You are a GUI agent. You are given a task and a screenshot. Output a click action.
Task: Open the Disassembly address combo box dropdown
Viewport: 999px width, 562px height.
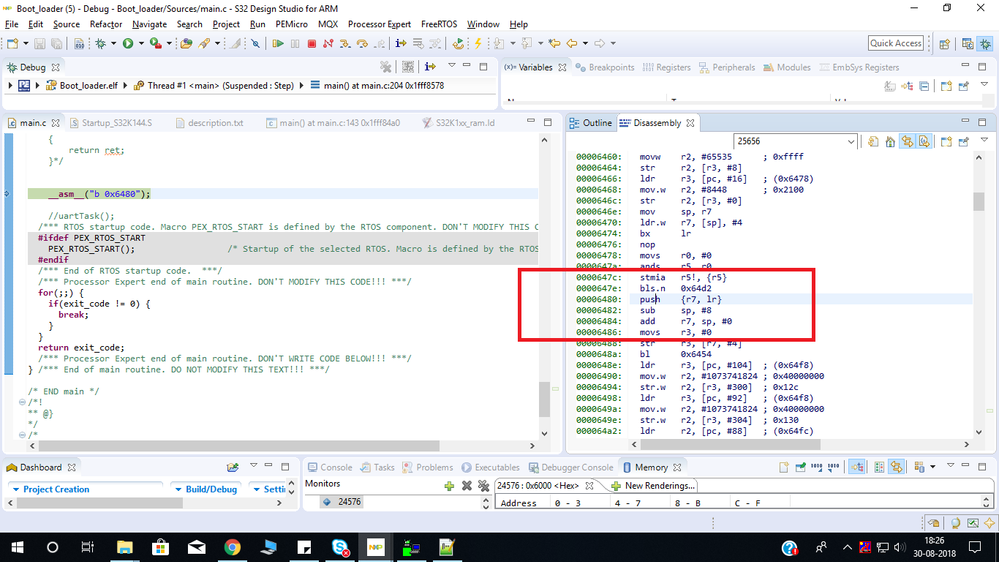pos(851,141)
